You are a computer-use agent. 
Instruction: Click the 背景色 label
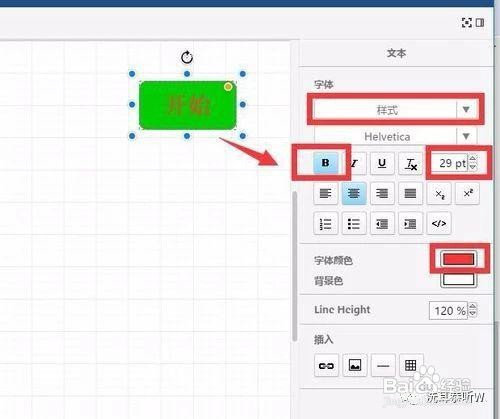328,281
